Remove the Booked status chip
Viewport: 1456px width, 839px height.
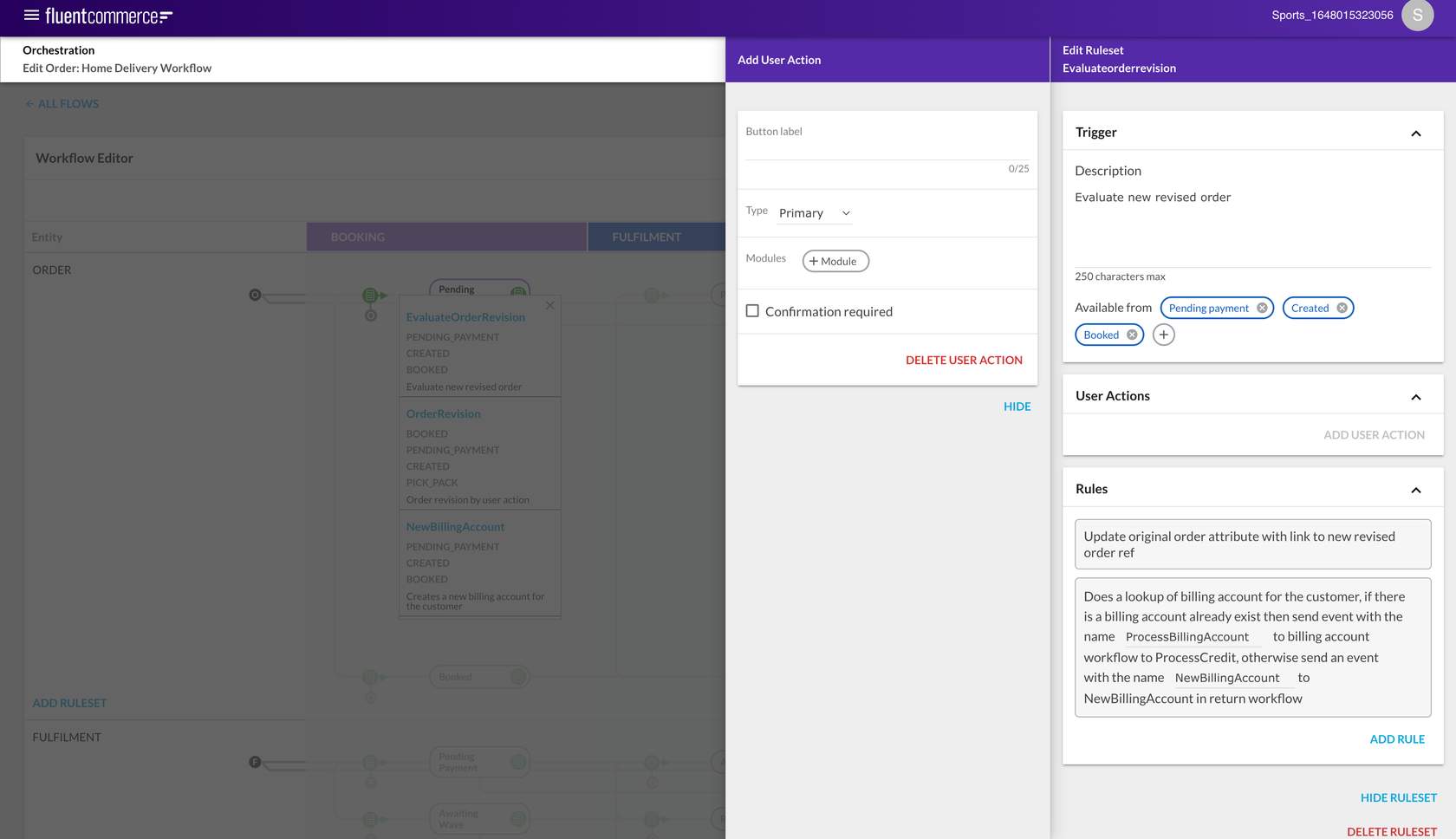coord(1132,335)
